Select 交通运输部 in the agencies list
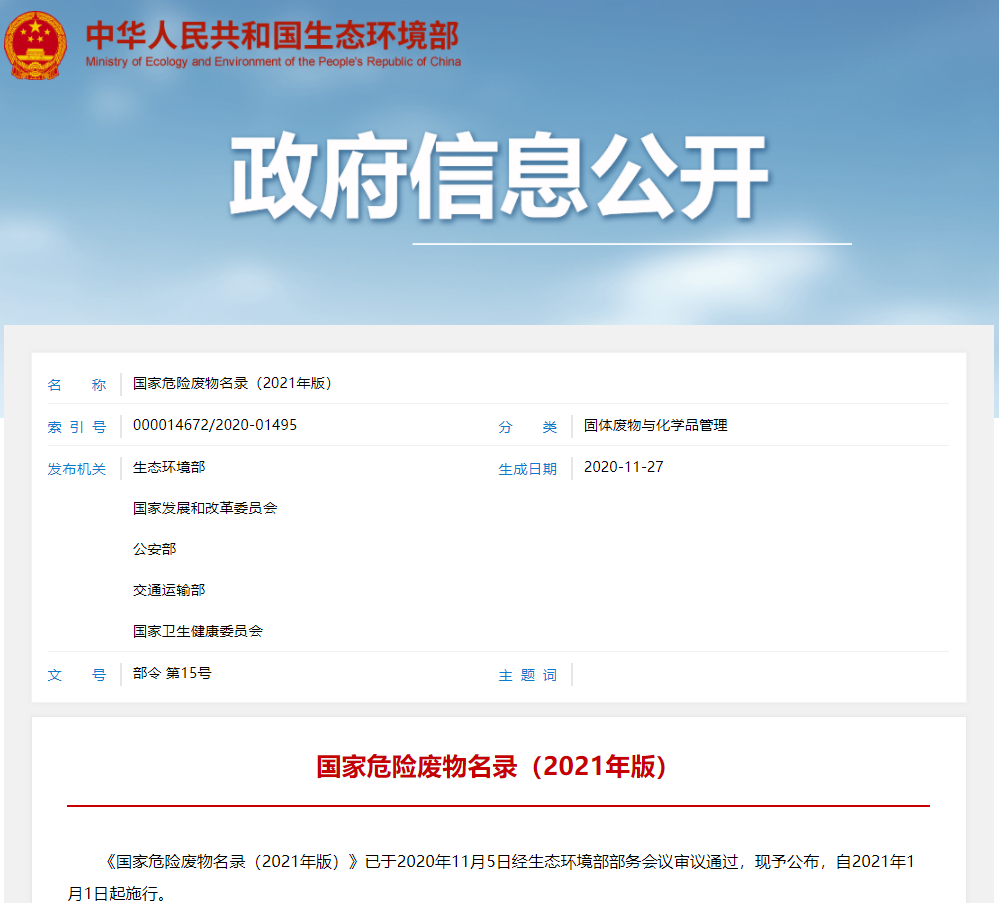The height and width of the screenshot is (903, 999). pyautogui.click(x=169, y=590)
